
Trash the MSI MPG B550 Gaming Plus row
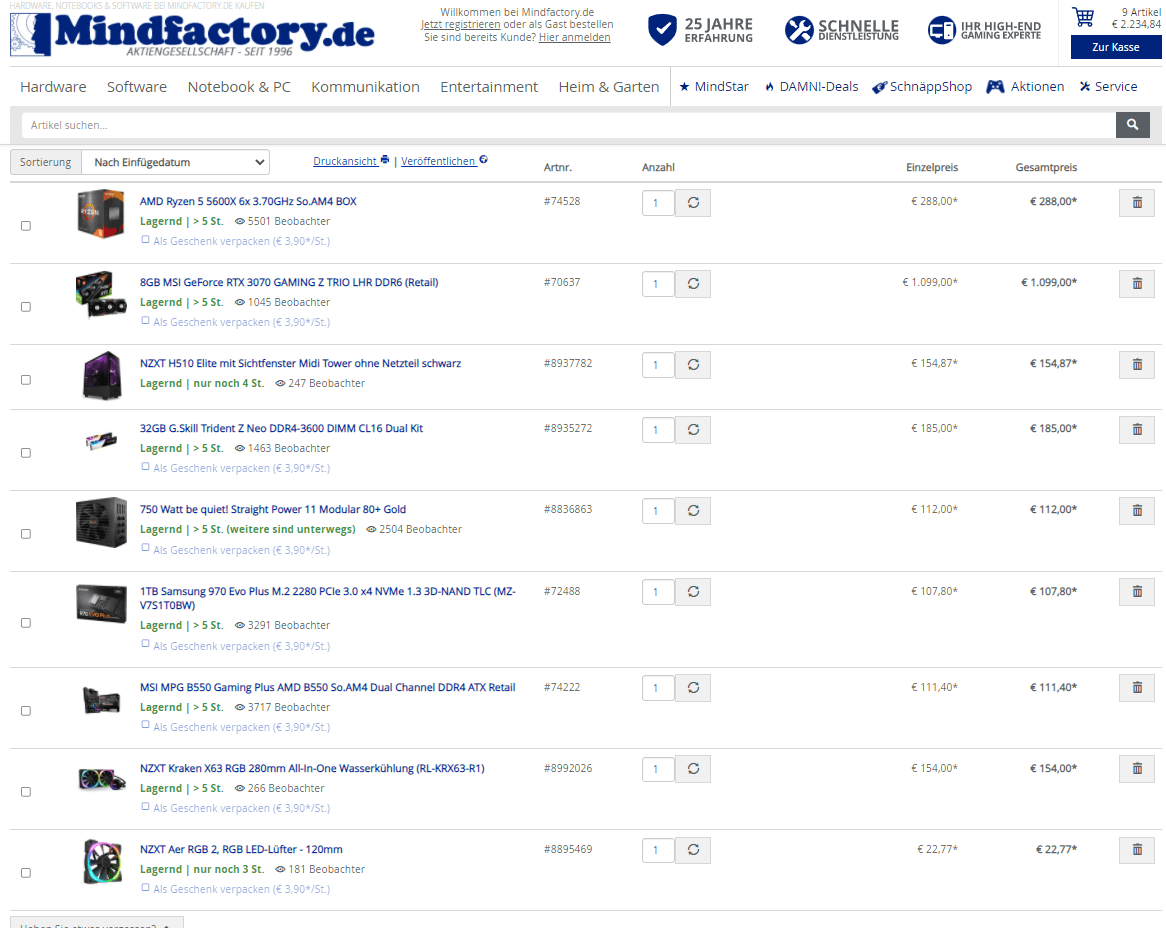pyautogui.click(x=1137, y=688)
